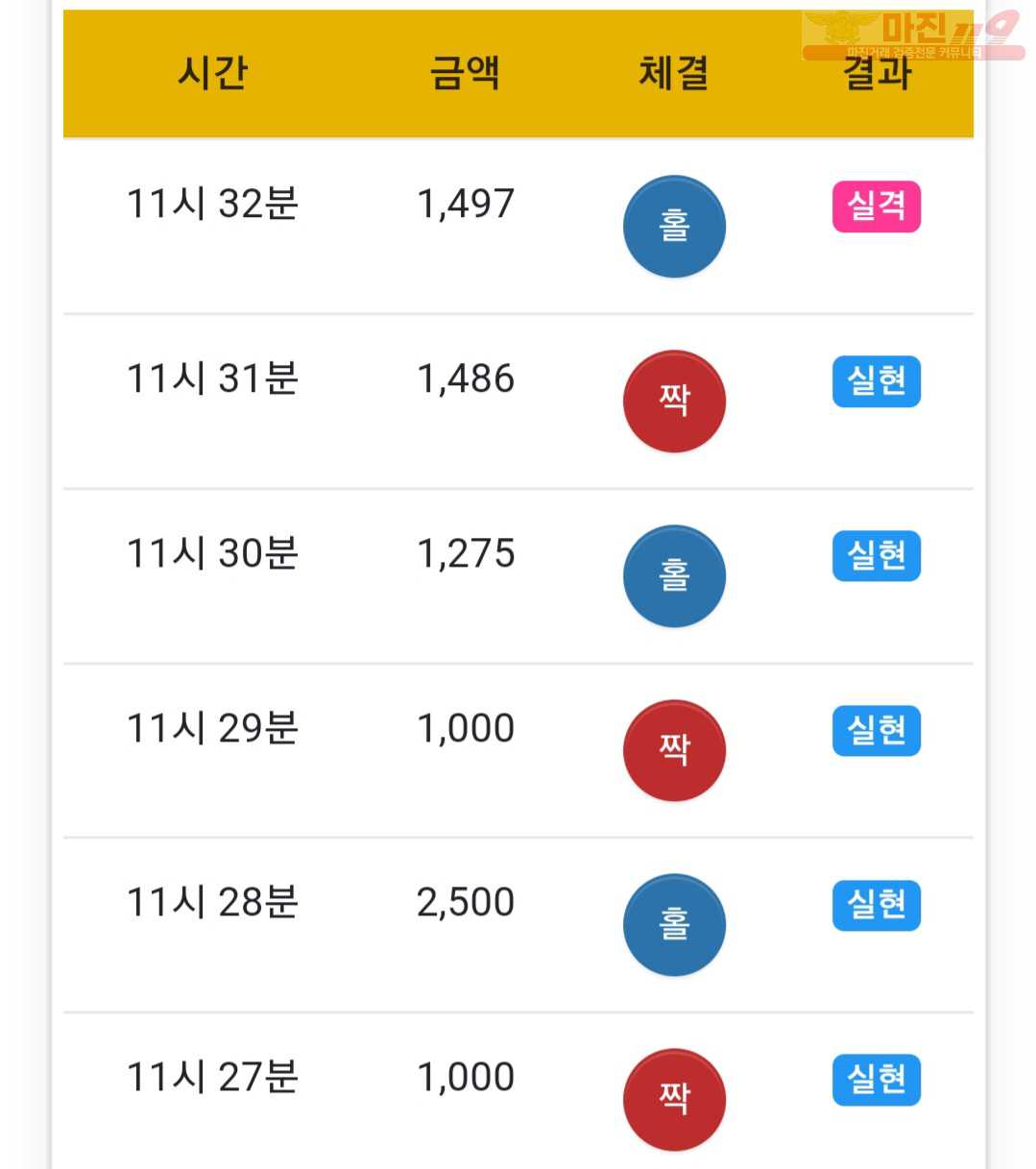This screenshot has height=1169, width=1036.
Task: Open the 실현 badge for 11시 28분
Action: click(x=877, y=905)
